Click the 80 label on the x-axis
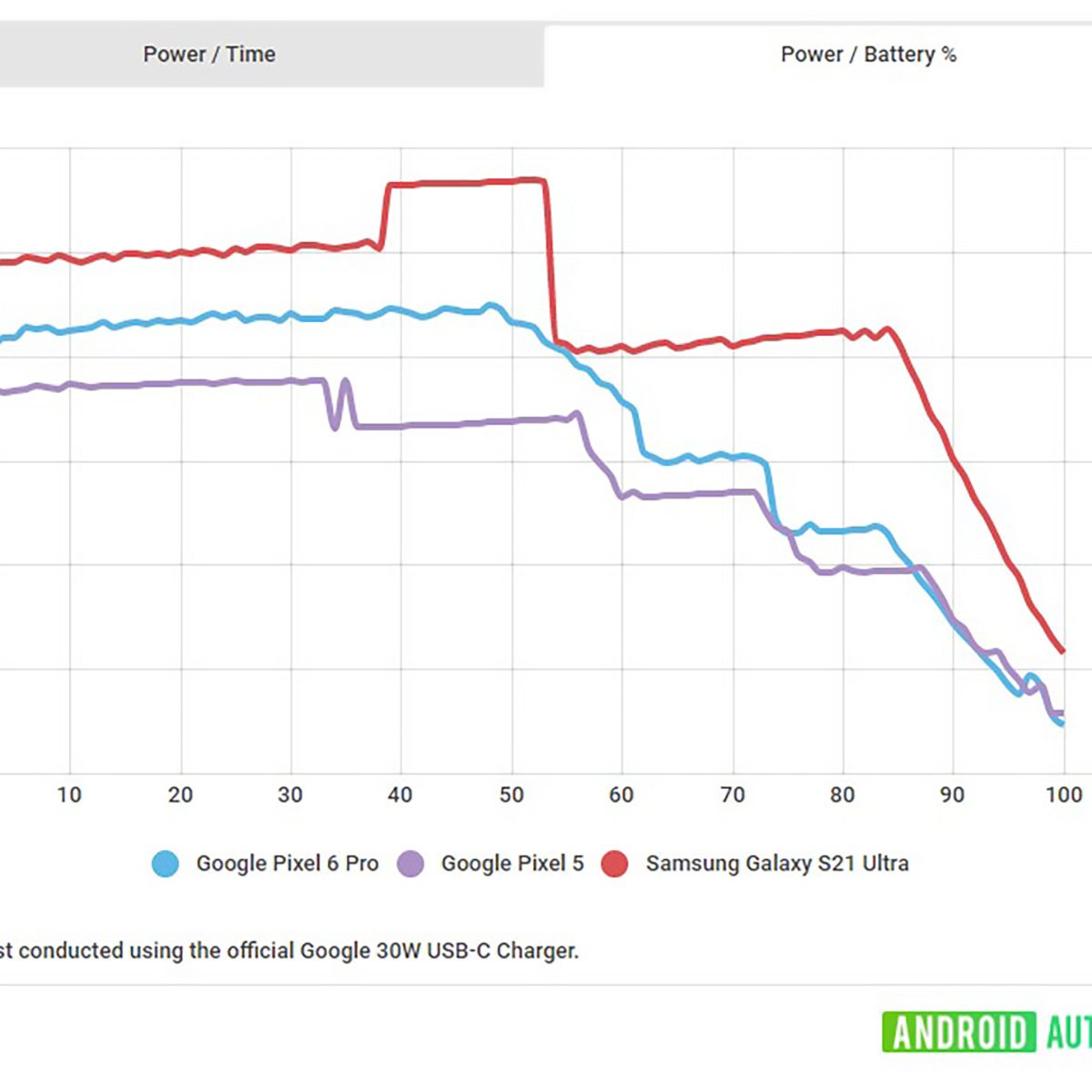Screen dimensions: 1092x1092 [x=843, y=794]
